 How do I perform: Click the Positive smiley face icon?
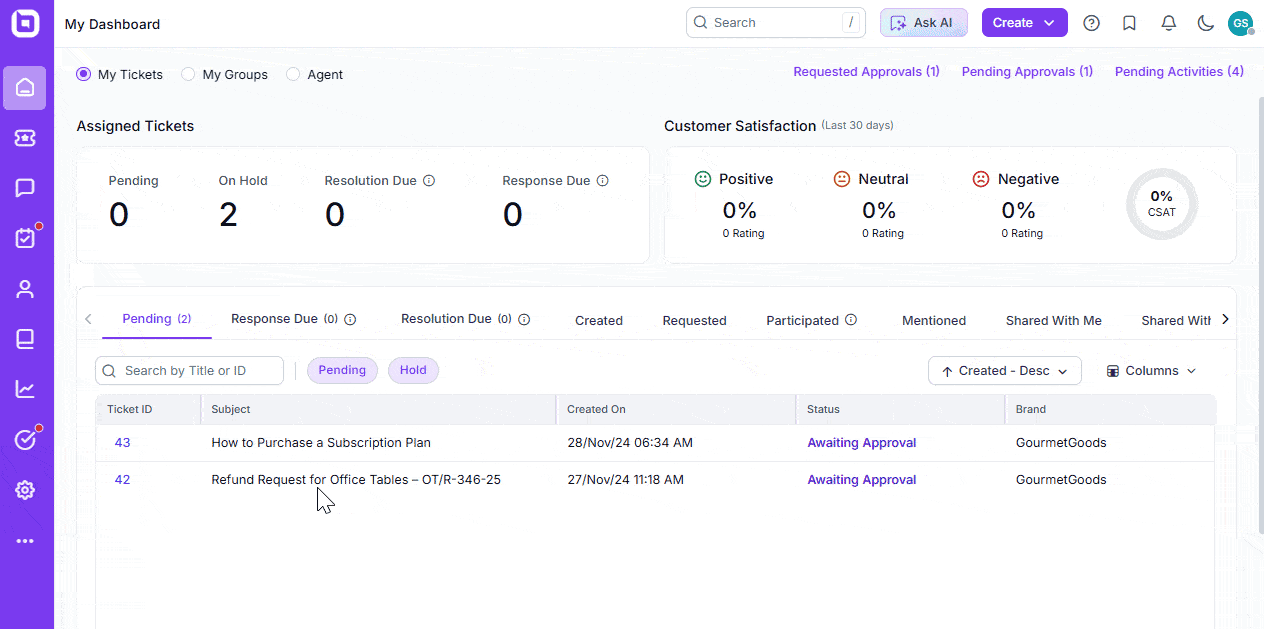[x=703, y=179]
